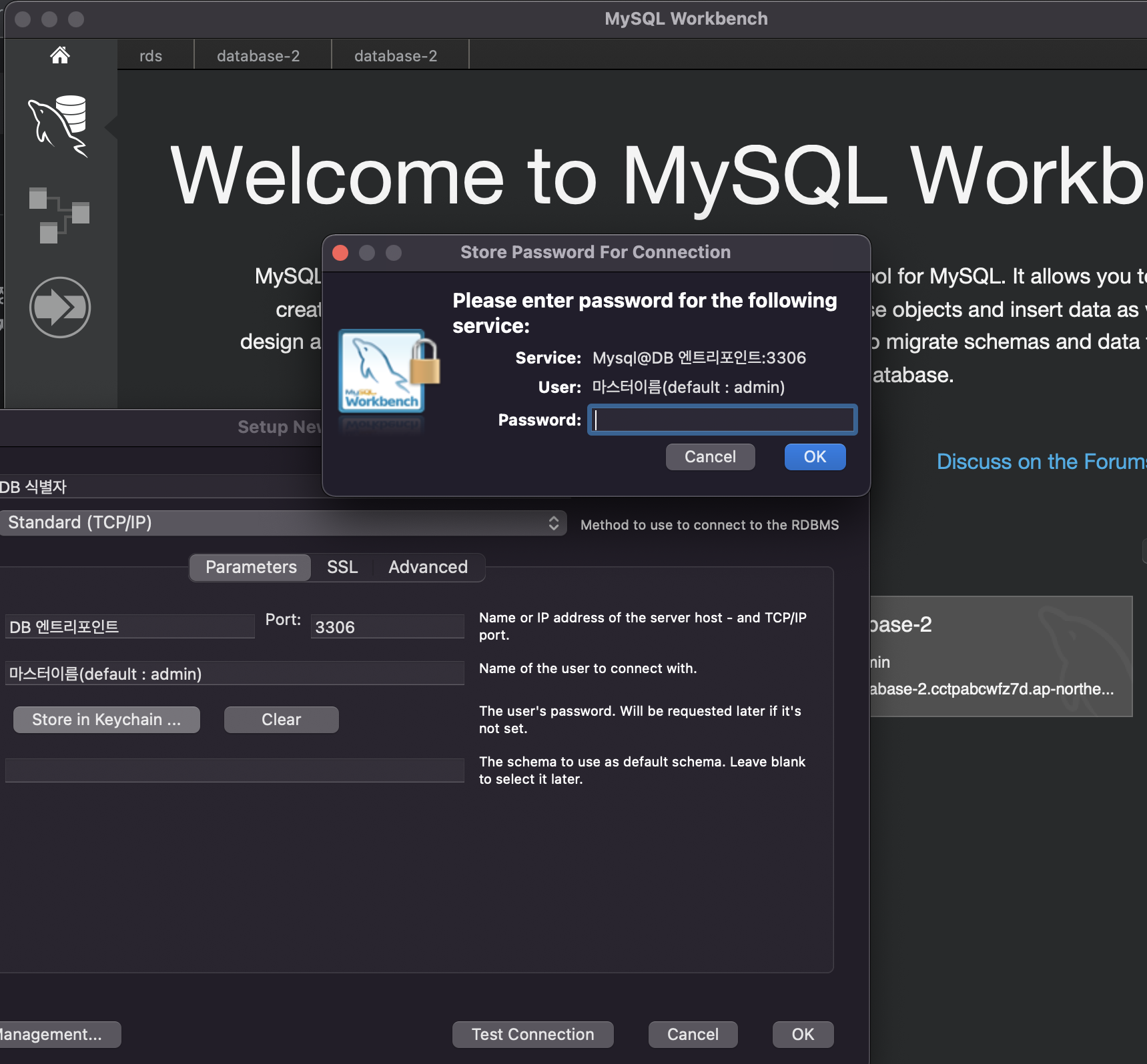This screenshot has width=1147, height=1064.
Task: Open MySQL Connections sidebar view
Action: [x=59, y=126]
